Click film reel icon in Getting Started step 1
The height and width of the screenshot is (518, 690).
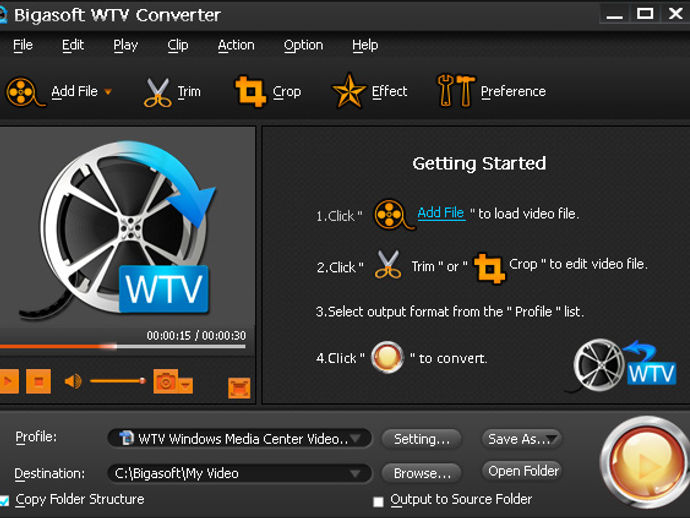coord(393,215)
